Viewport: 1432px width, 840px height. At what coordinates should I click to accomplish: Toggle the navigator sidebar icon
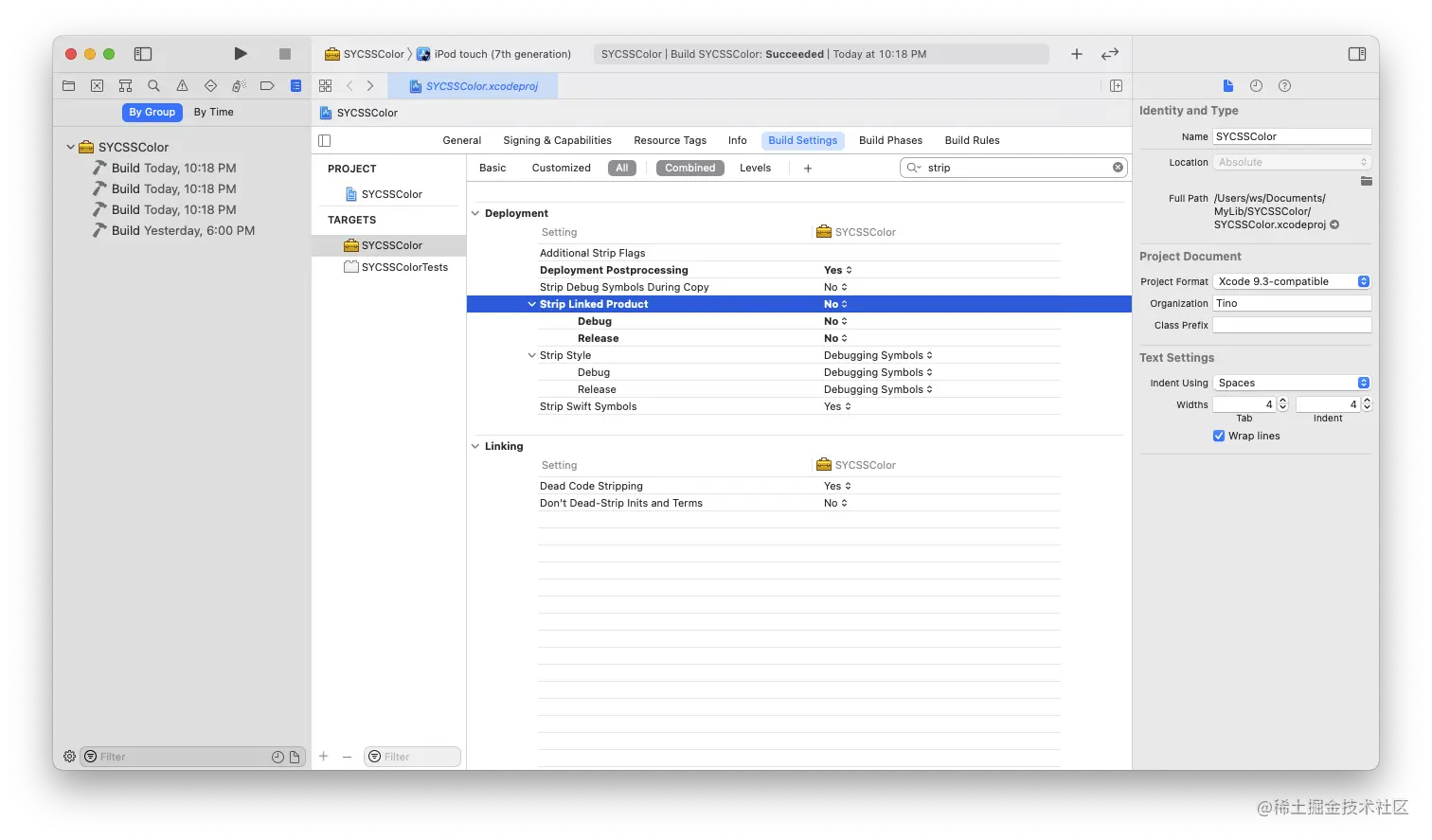pyautogui.click(x=143, y=54)
